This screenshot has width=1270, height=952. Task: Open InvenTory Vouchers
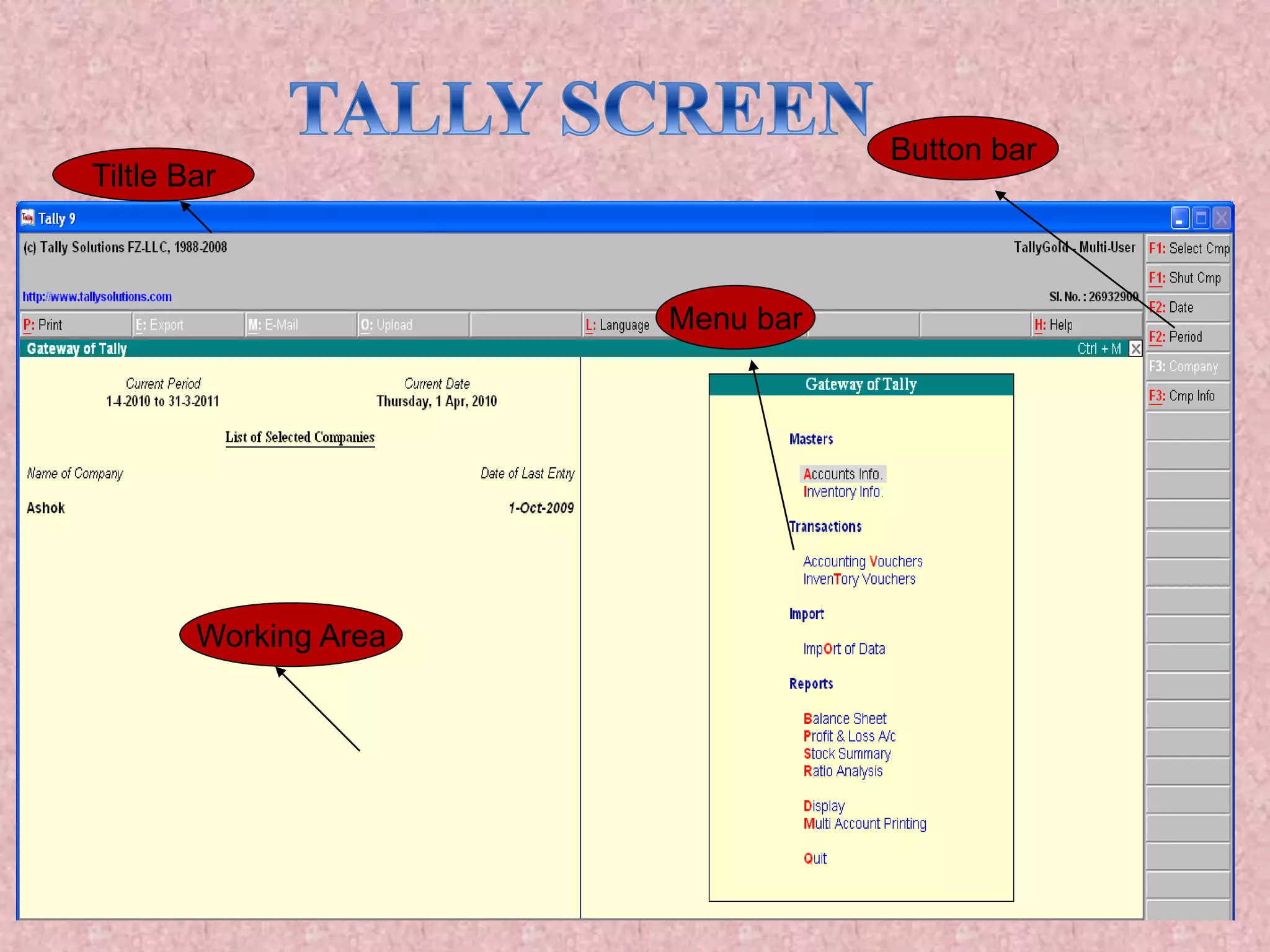click(x=859, y=580)
